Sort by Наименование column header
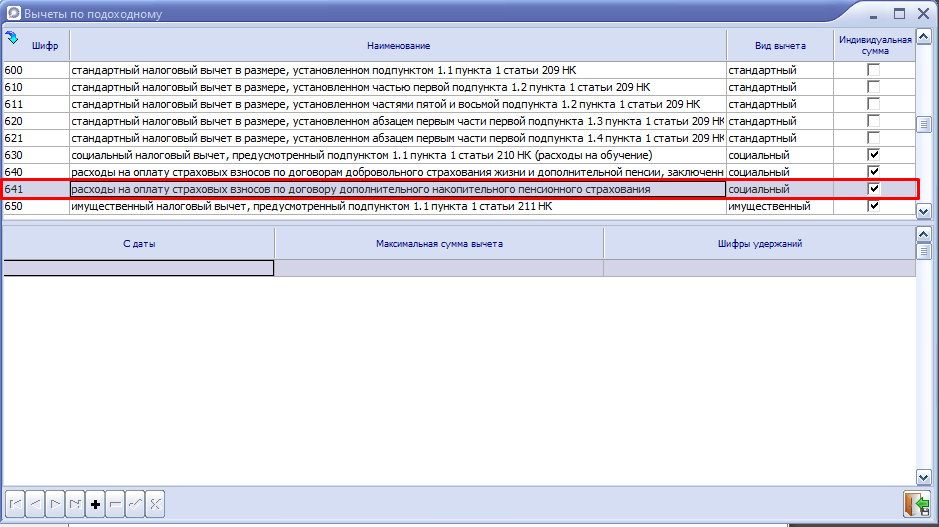This screenshot has height=527, width=939. [397, 46]
